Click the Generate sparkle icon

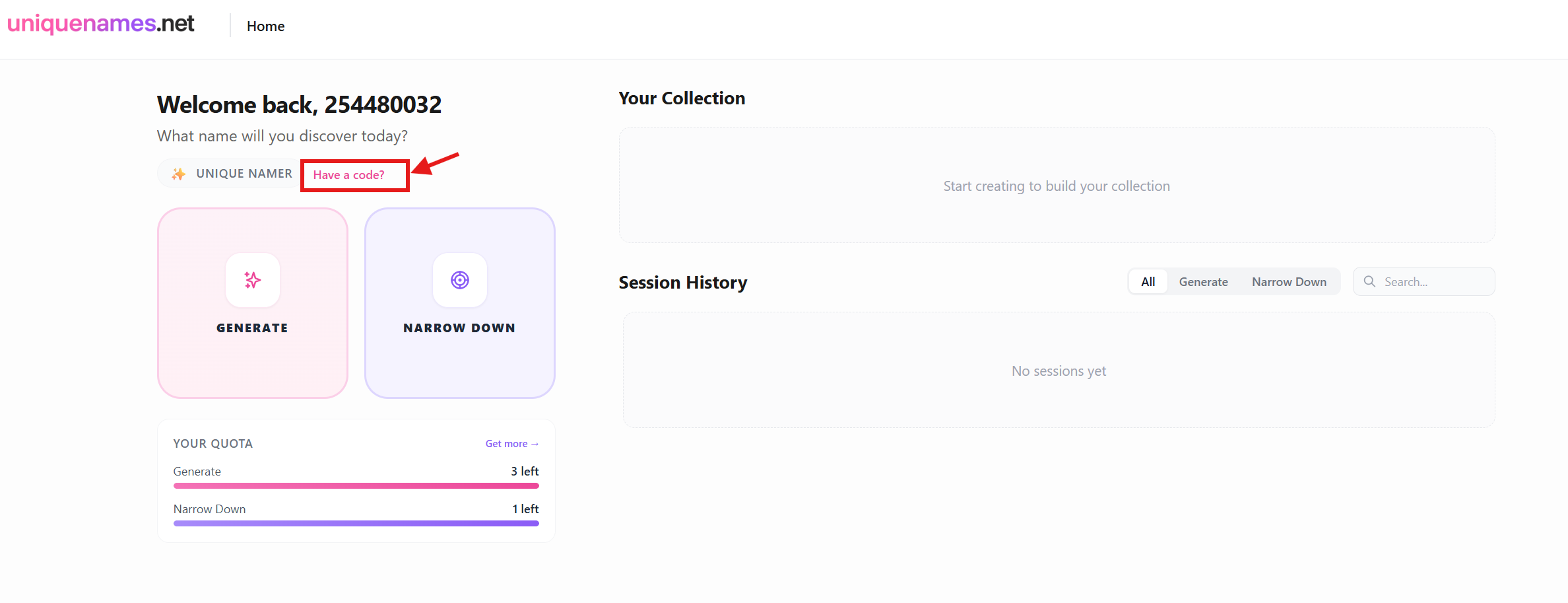(252, 280)
